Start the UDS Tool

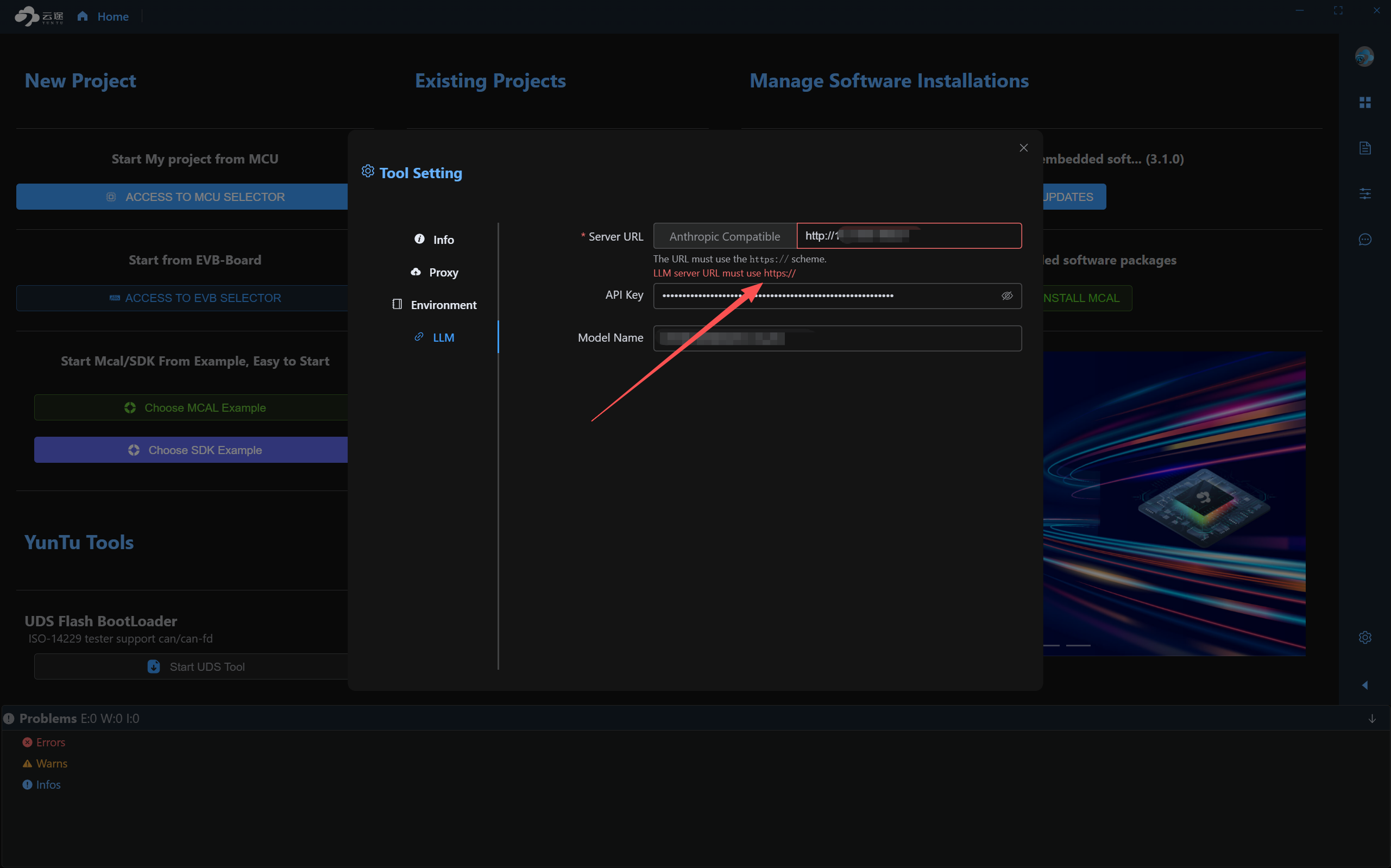pyautogui.click(x=191, y=666)
